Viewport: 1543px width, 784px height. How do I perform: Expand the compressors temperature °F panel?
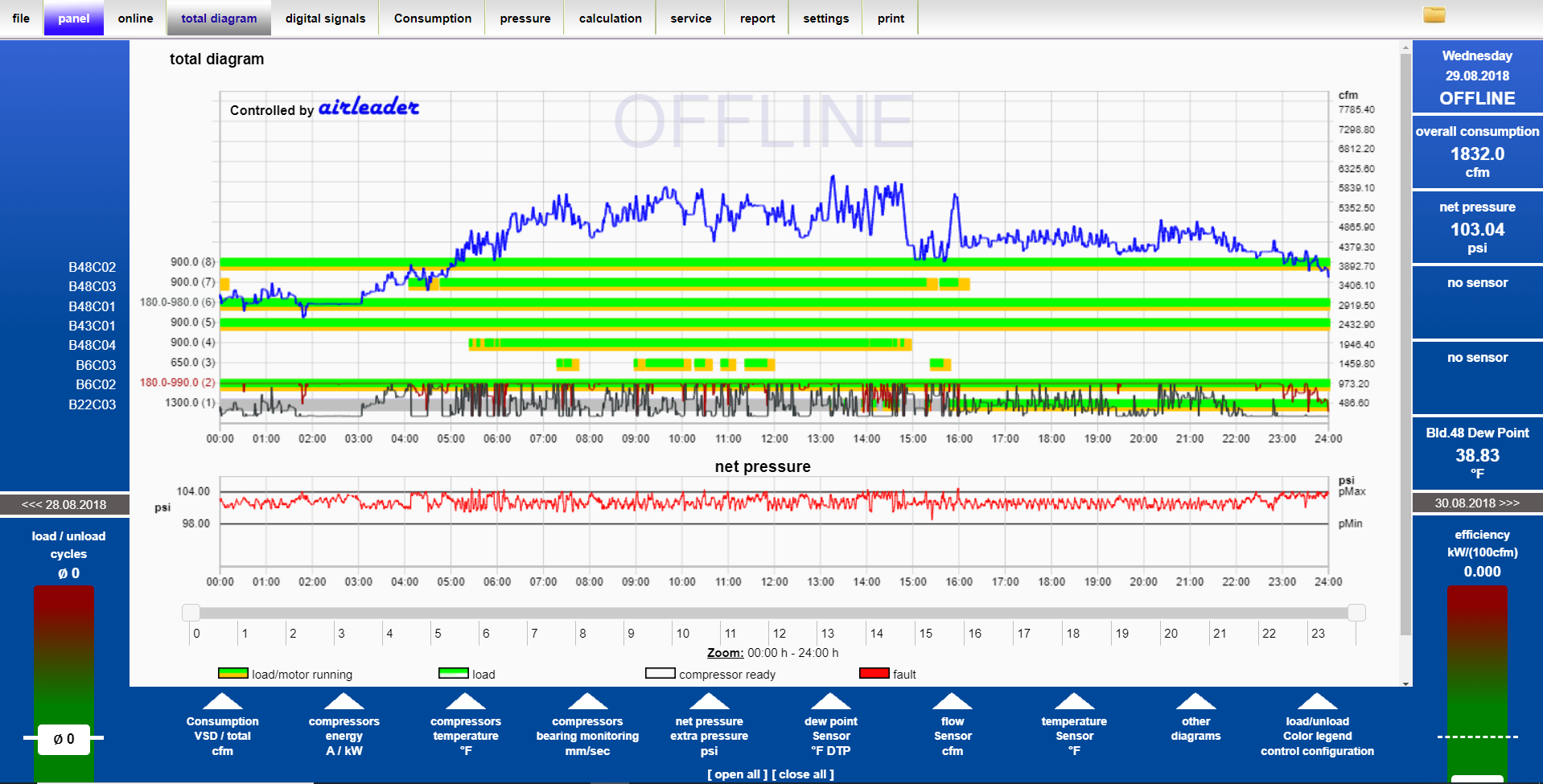tap(466, 701)
